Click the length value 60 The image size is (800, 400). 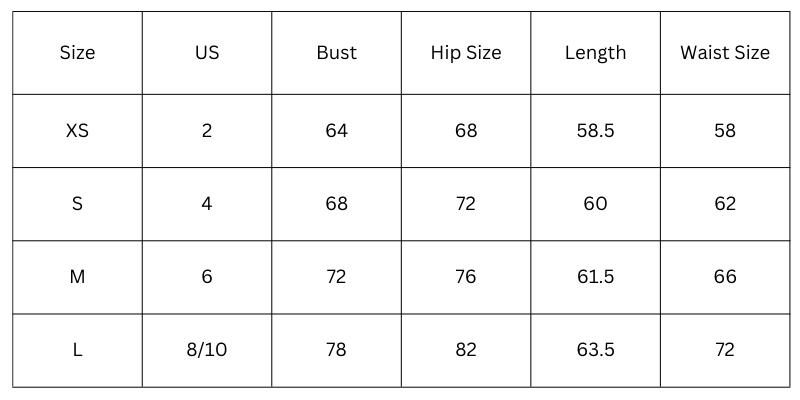click(x=595, y=204)
